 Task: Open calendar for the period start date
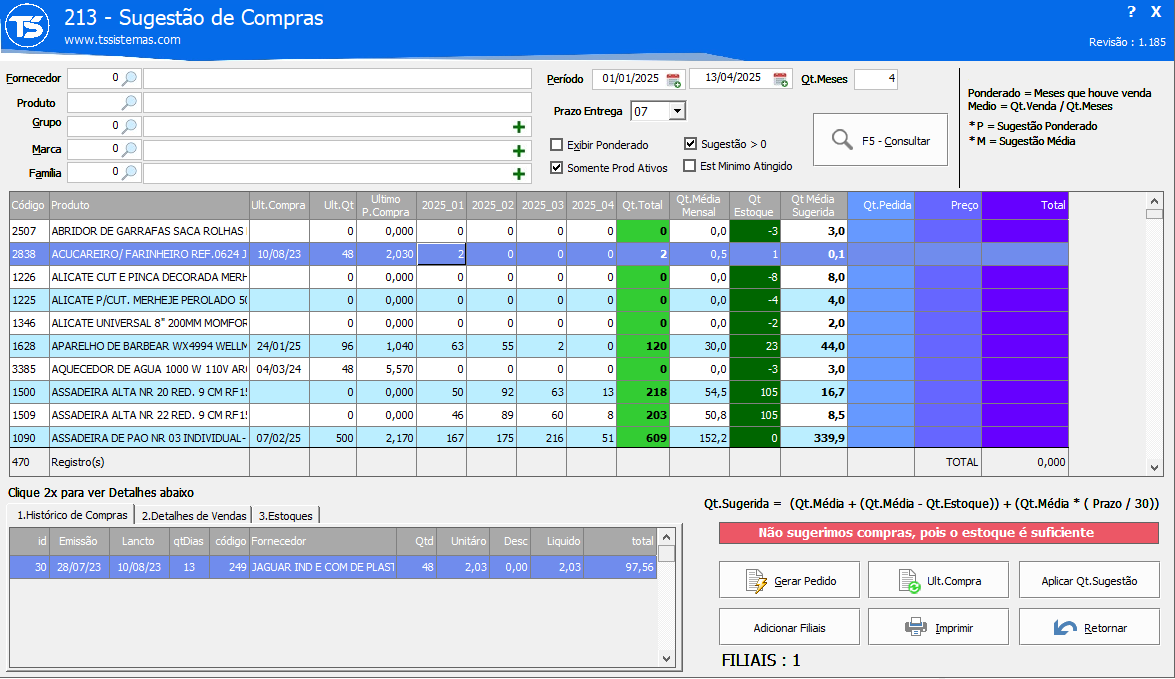[x=674, y=79]
